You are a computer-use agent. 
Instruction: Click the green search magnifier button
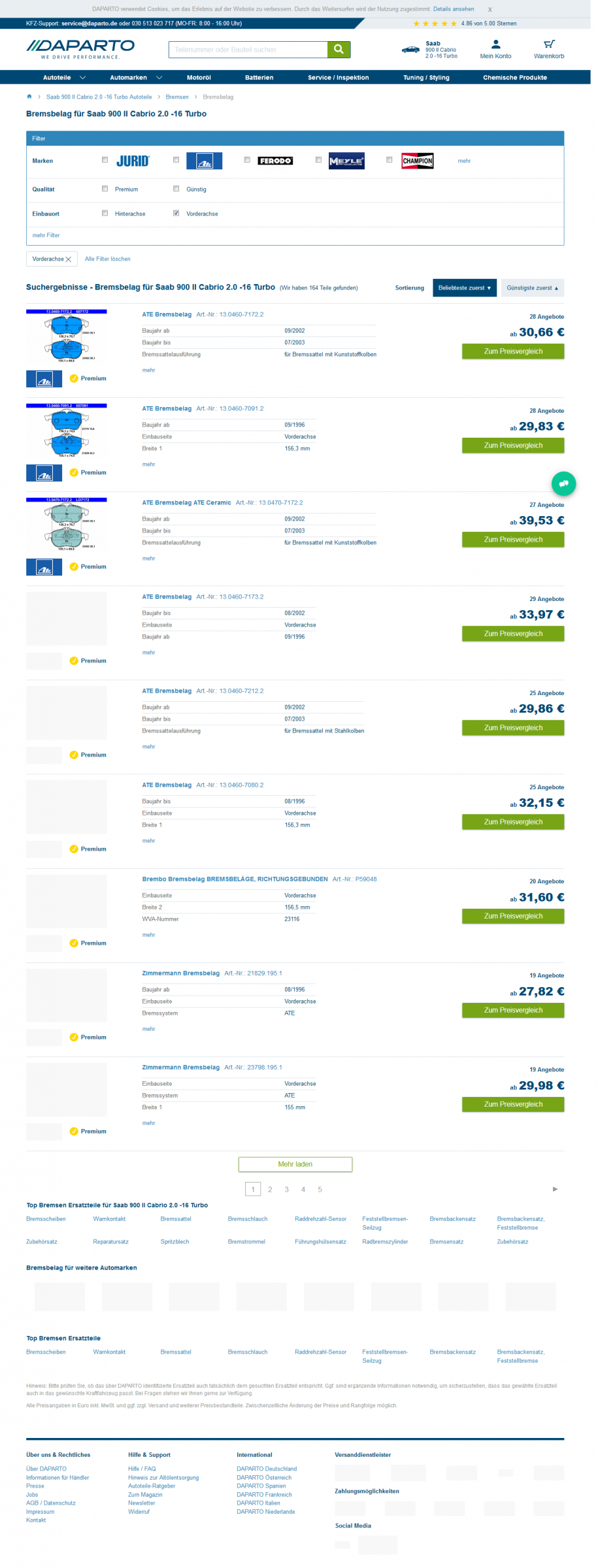pos(339,50)
